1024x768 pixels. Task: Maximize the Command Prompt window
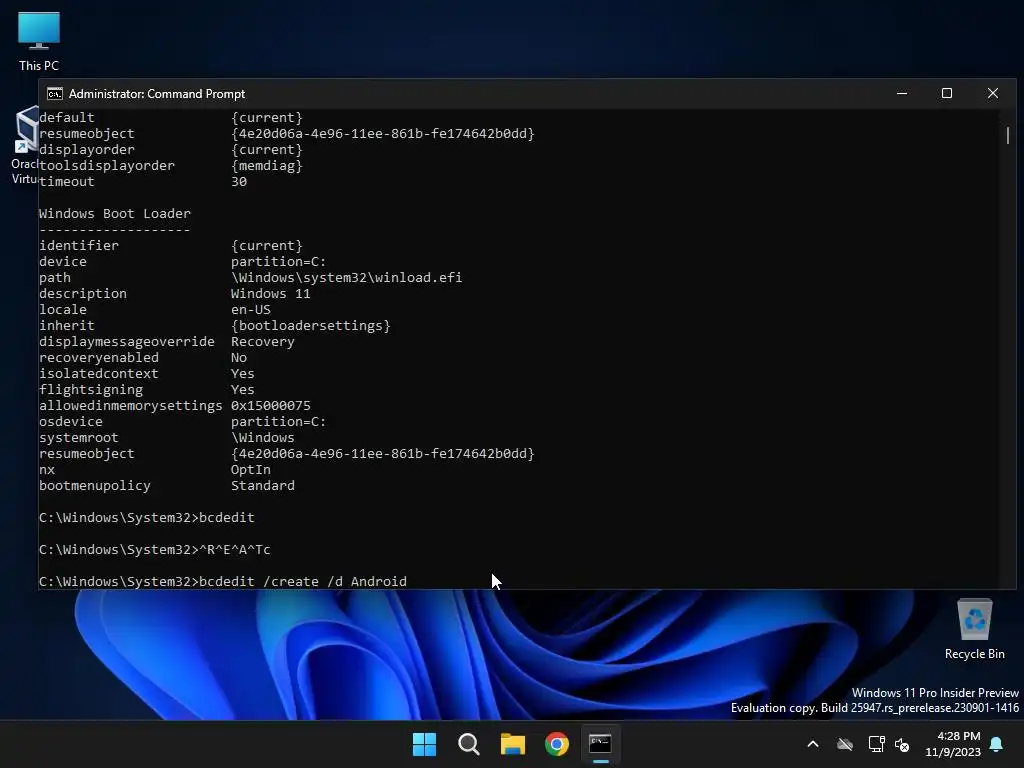tap(947, 93)
